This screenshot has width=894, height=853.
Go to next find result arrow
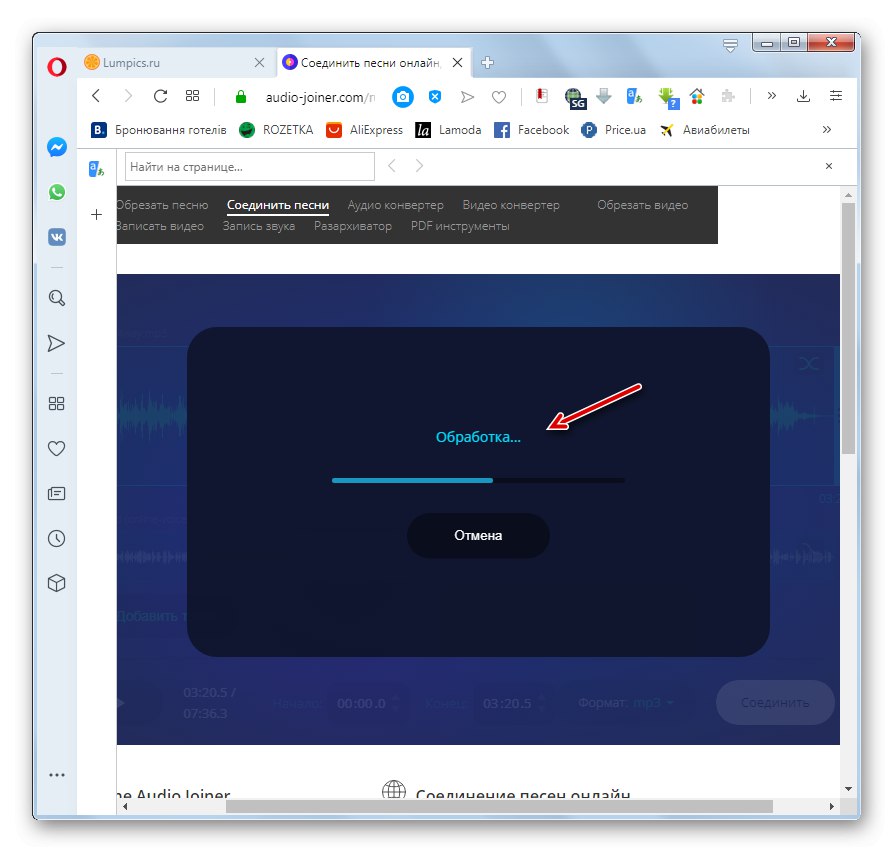coord(419,166)
